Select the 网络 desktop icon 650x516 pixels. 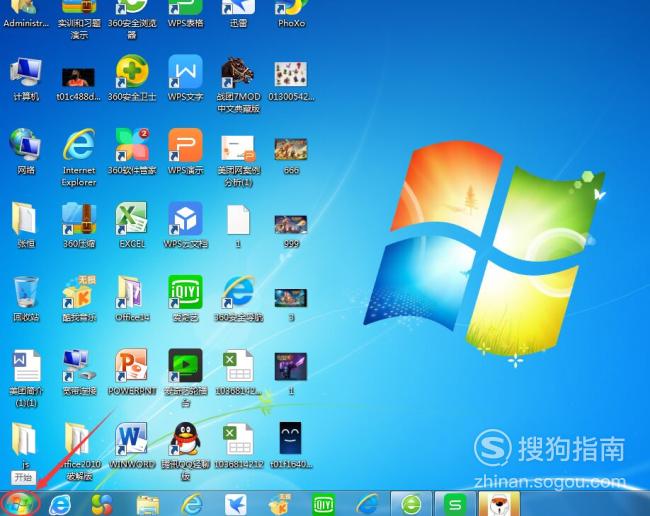pos(26,151)
